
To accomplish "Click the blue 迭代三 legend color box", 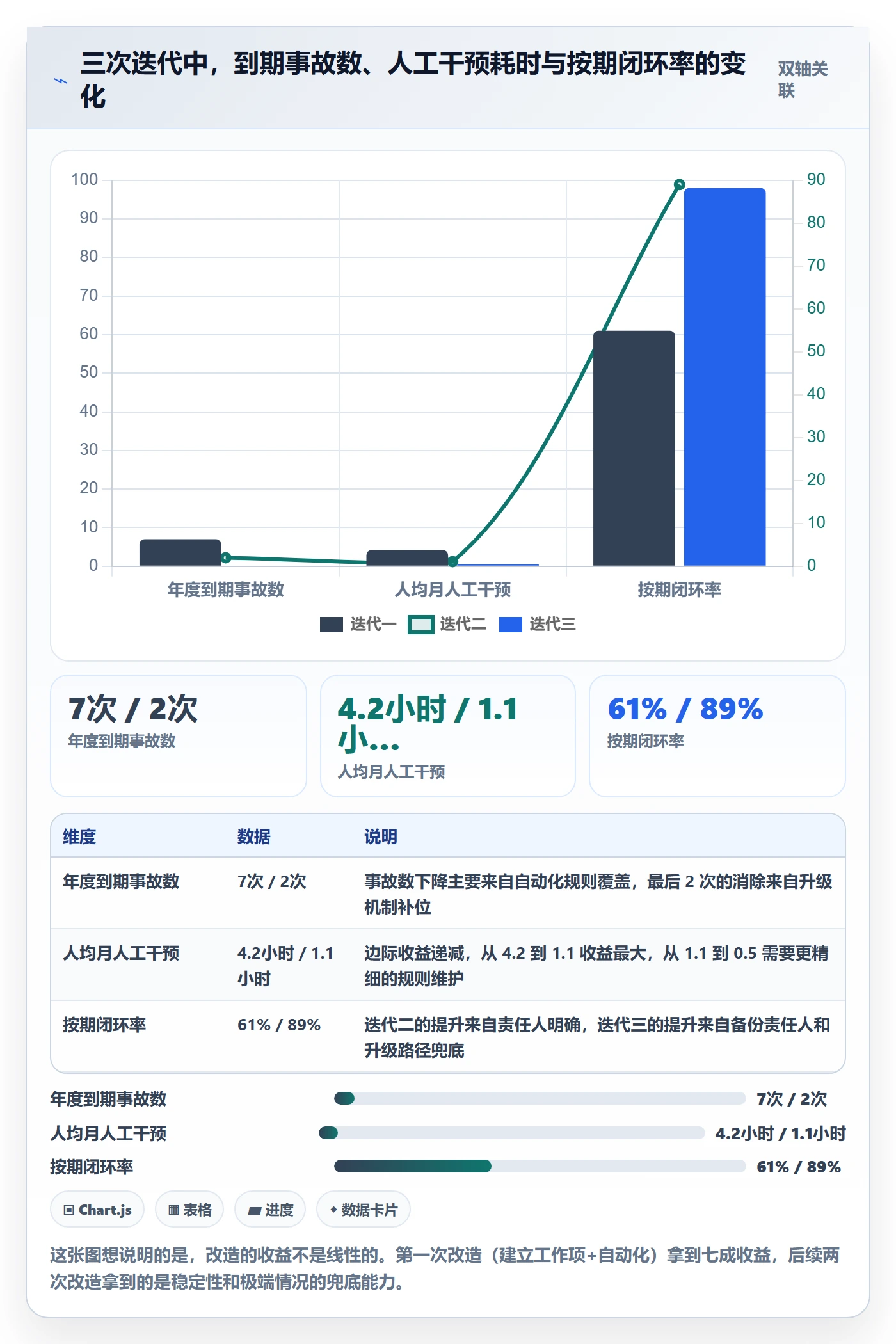I will 511,624.
